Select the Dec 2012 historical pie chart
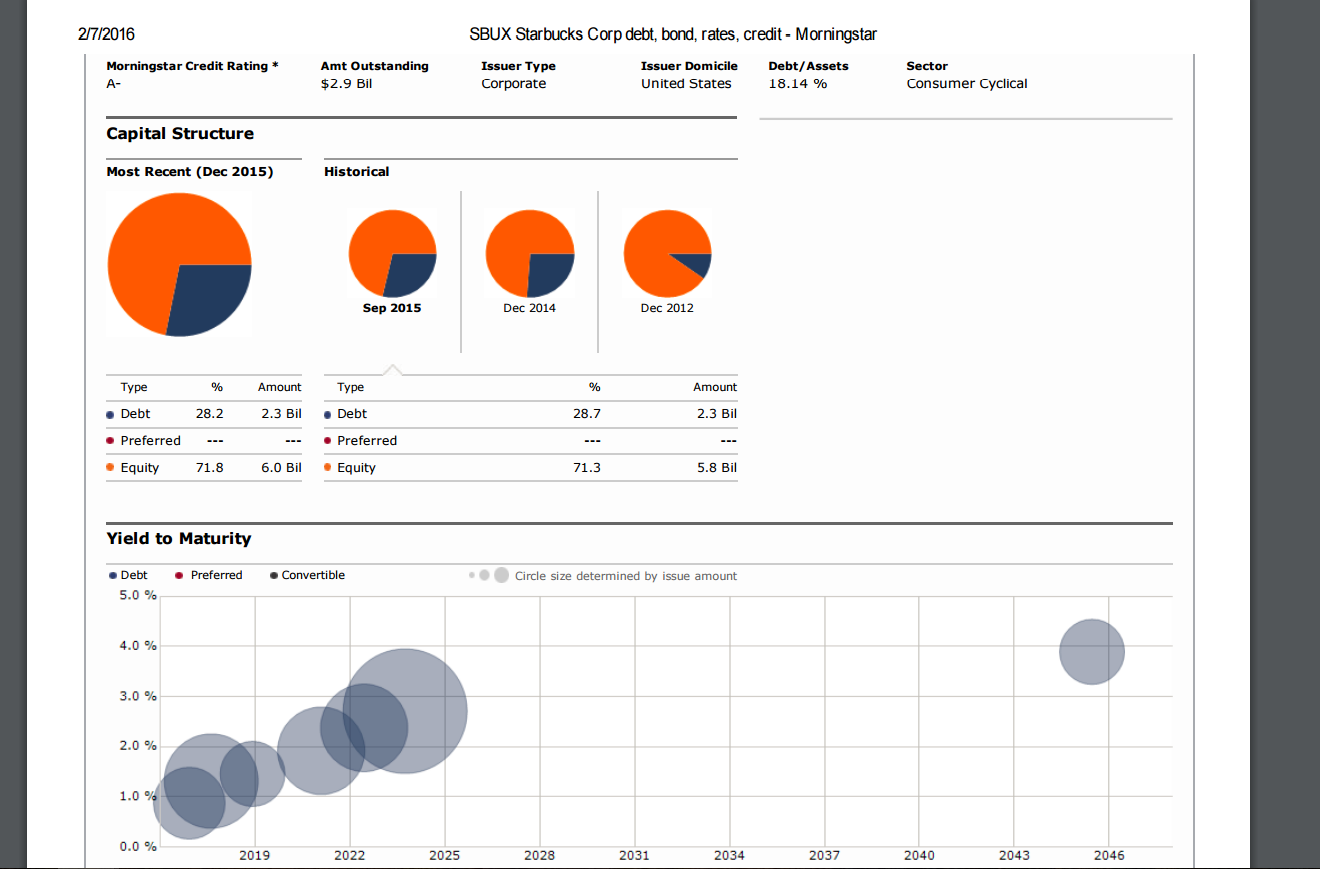Screen dimensions: 1320x869 pyautogui.click(x=667, y=254)
